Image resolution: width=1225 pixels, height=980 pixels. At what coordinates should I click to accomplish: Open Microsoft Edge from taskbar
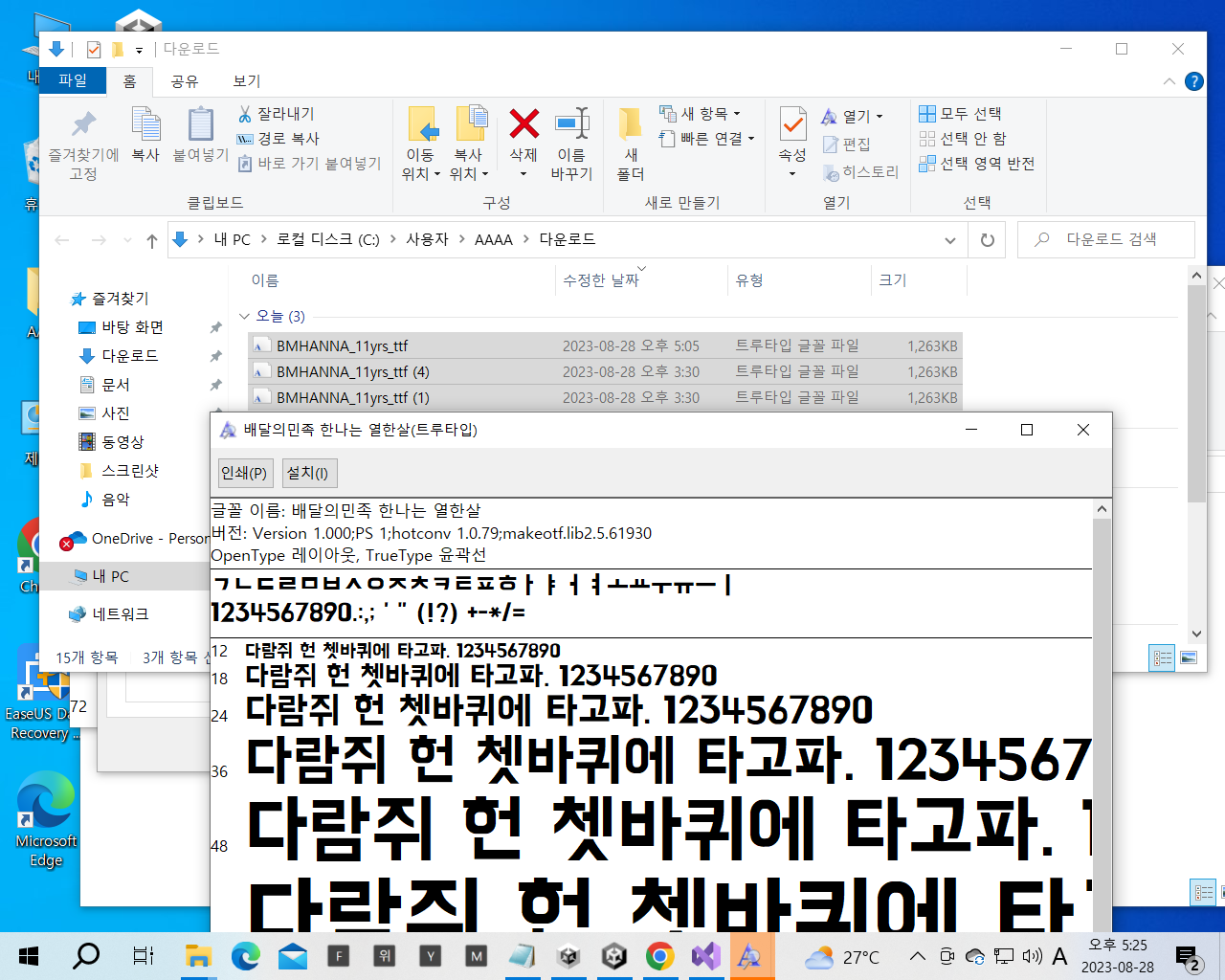tap(246, 956)
